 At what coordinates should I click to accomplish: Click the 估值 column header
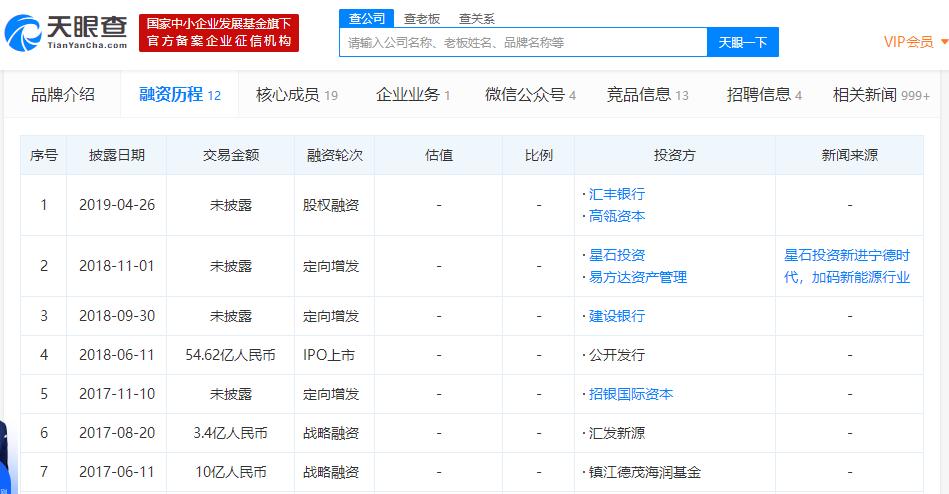[x=439, y=156]
